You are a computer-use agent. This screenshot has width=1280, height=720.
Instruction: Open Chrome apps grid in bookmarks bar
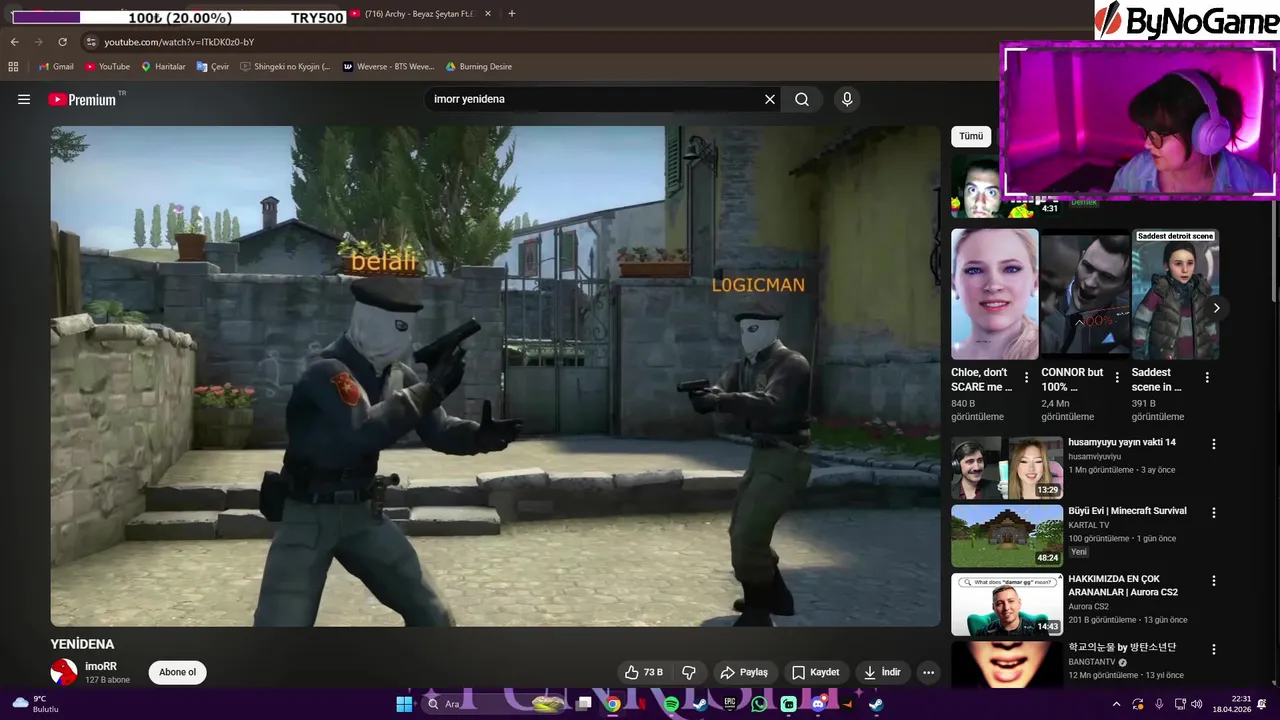click(x=13, y=66)
